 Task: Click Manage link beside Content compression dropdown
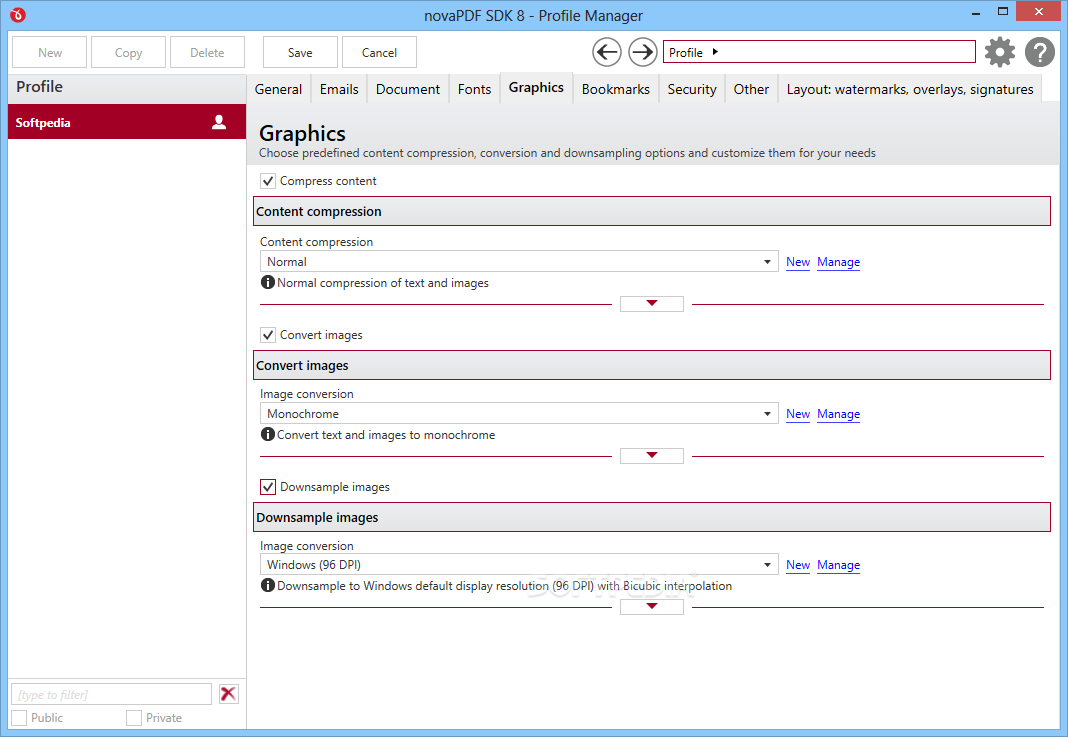(x=838, y=262)
